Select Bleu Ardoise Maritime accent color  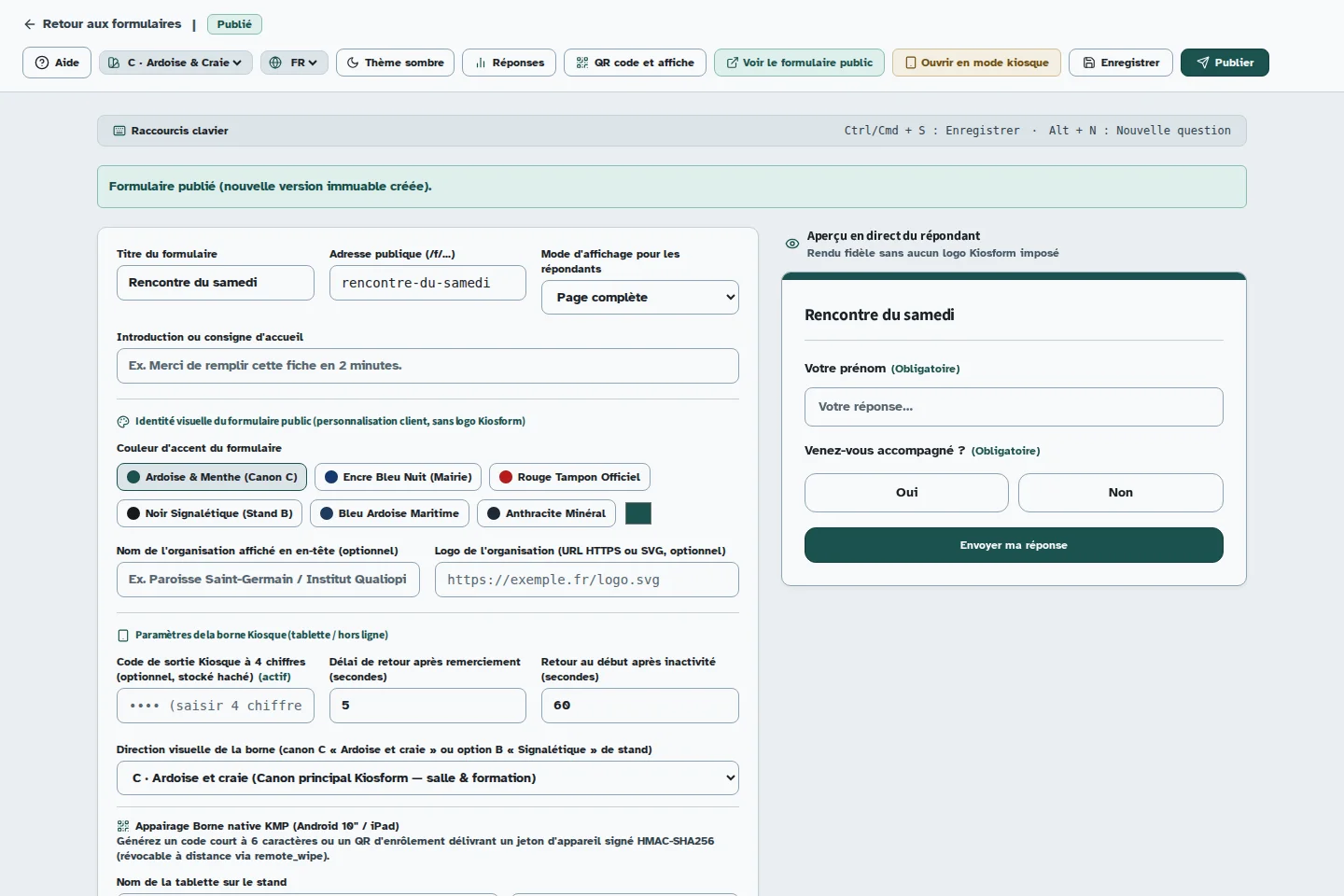coord(389,513)
